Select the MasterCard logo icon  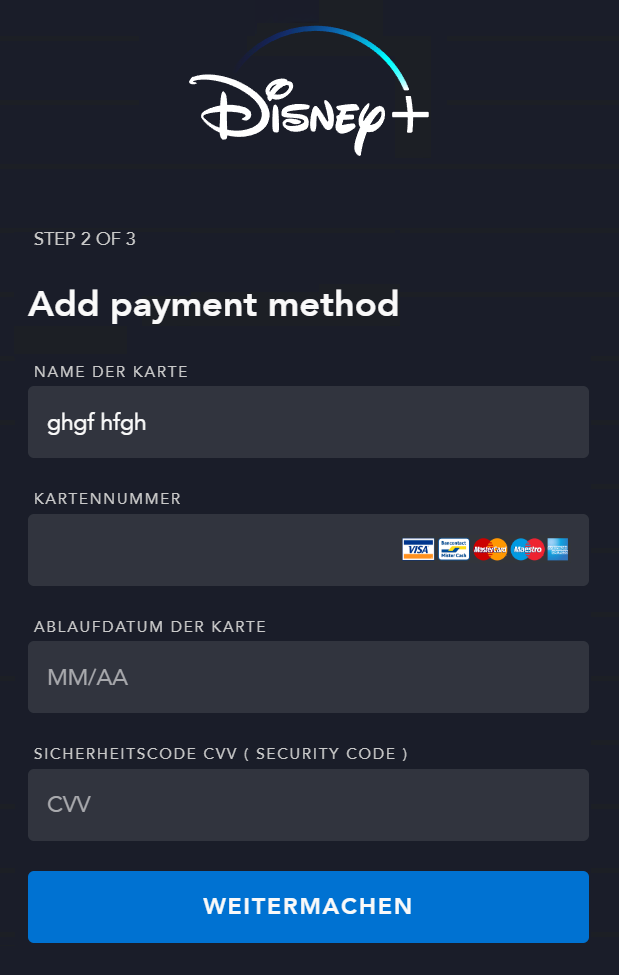[490, 549]
